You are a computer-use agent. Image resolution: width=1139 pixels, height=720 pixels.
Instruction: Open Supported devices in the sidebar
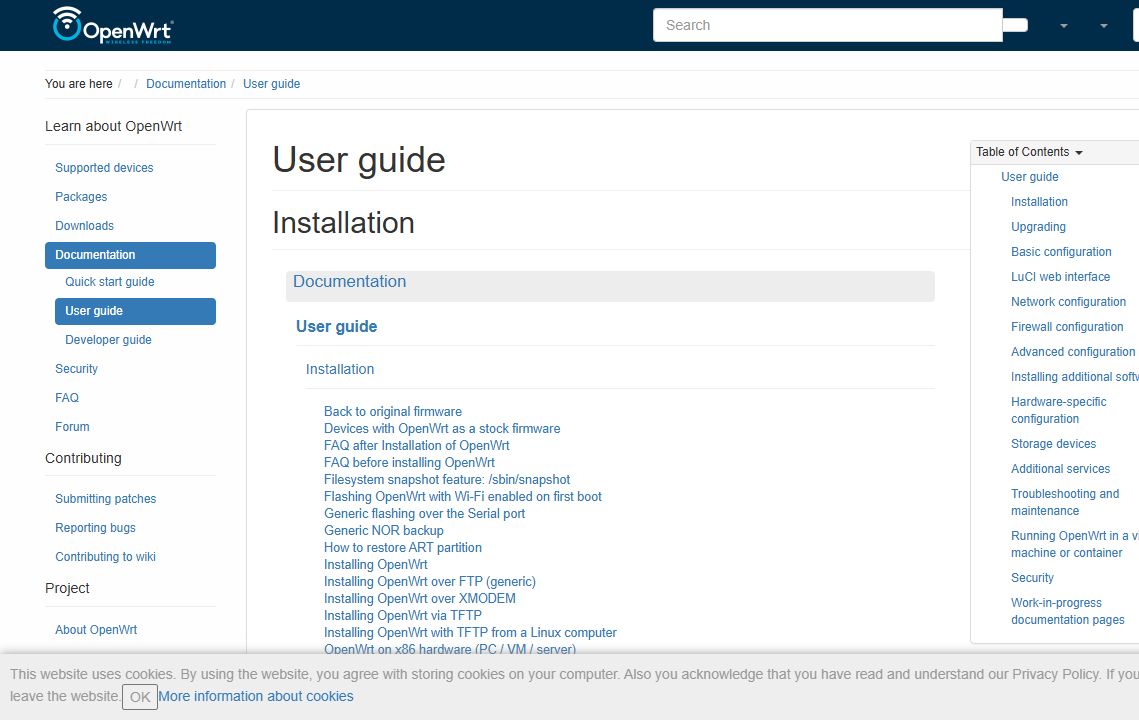point(104,168)
